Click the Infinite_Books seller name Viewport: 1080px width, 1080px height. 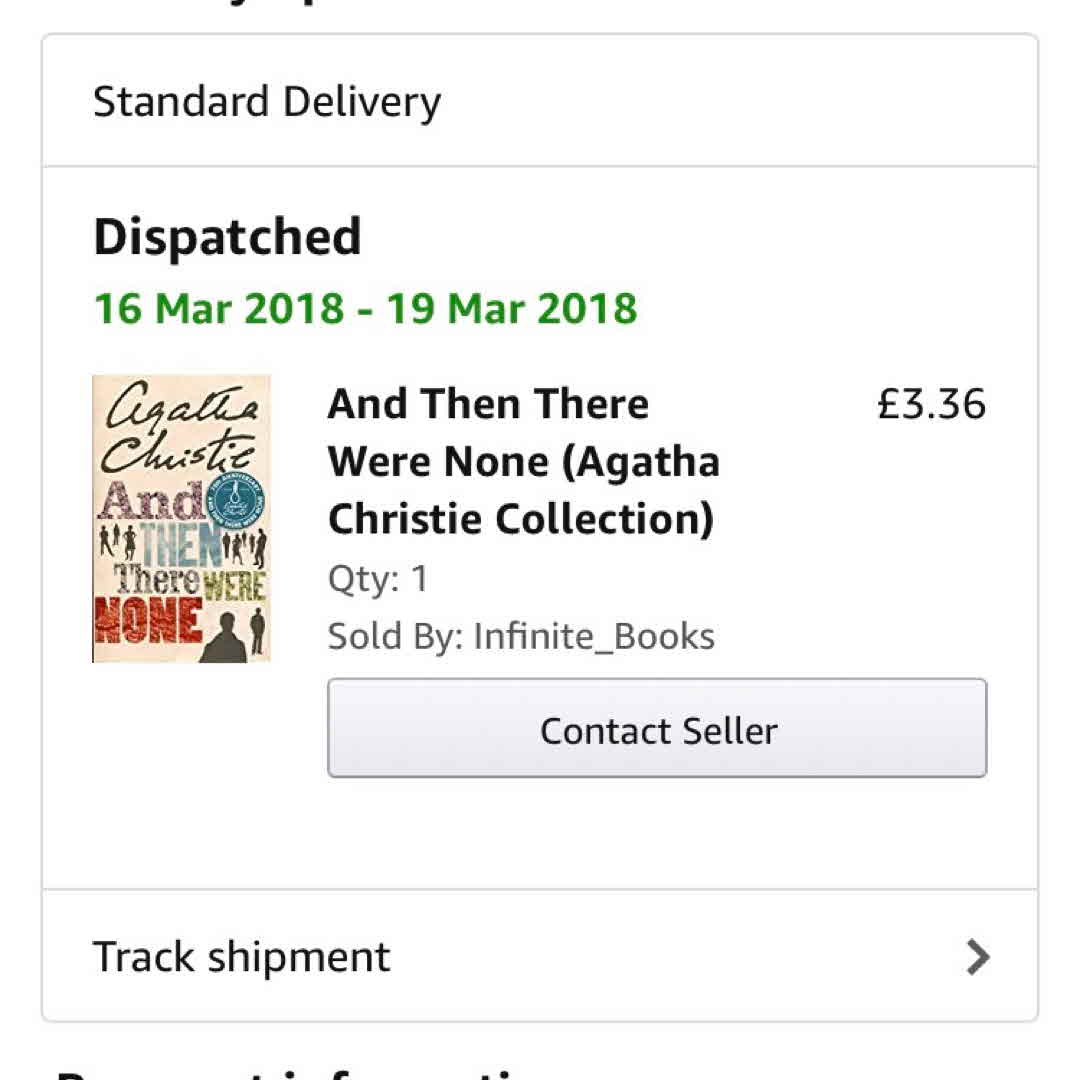click(594, 636)
